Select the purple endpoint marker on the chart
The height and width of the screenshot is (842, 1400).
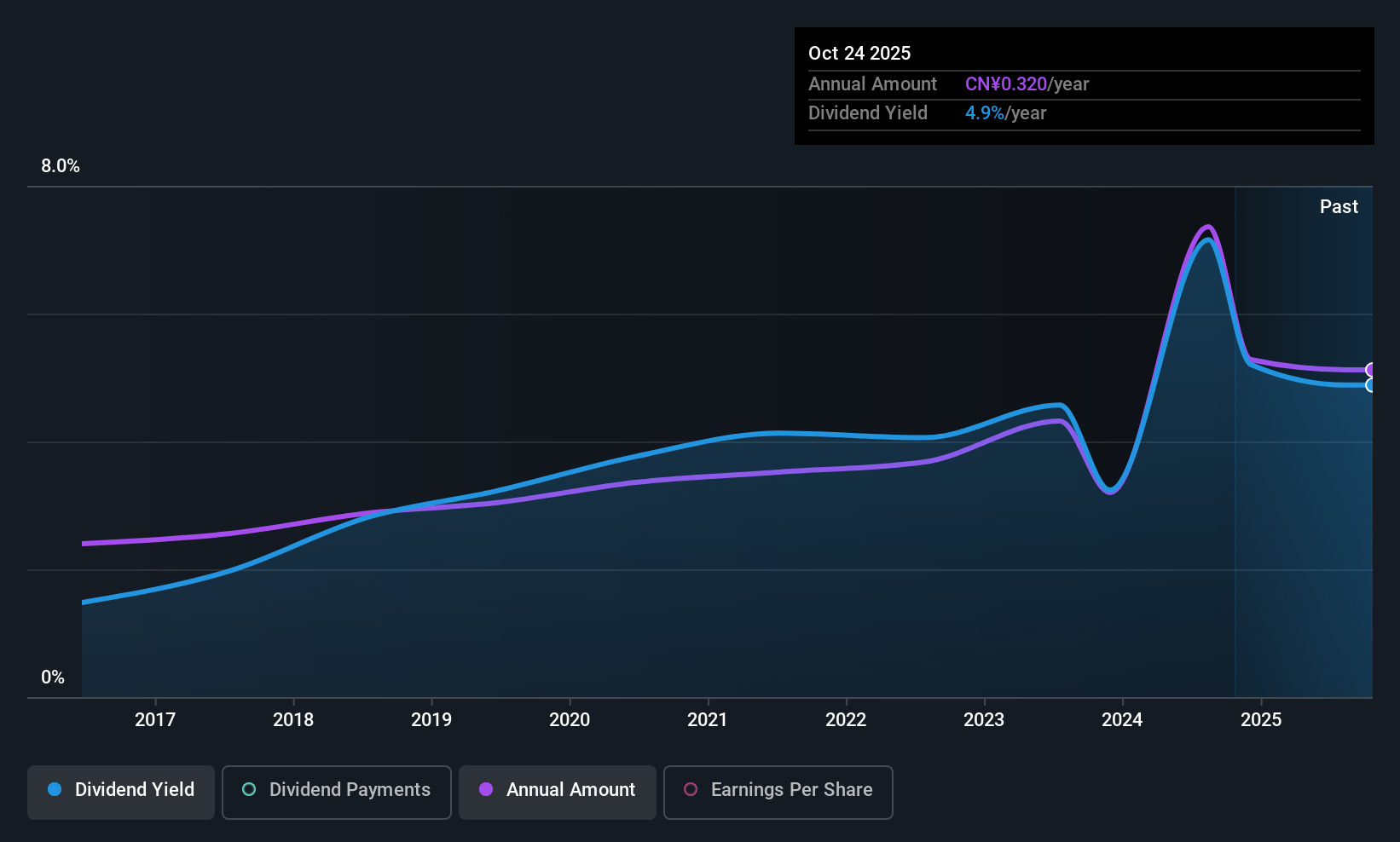[x=1371, y=370]
